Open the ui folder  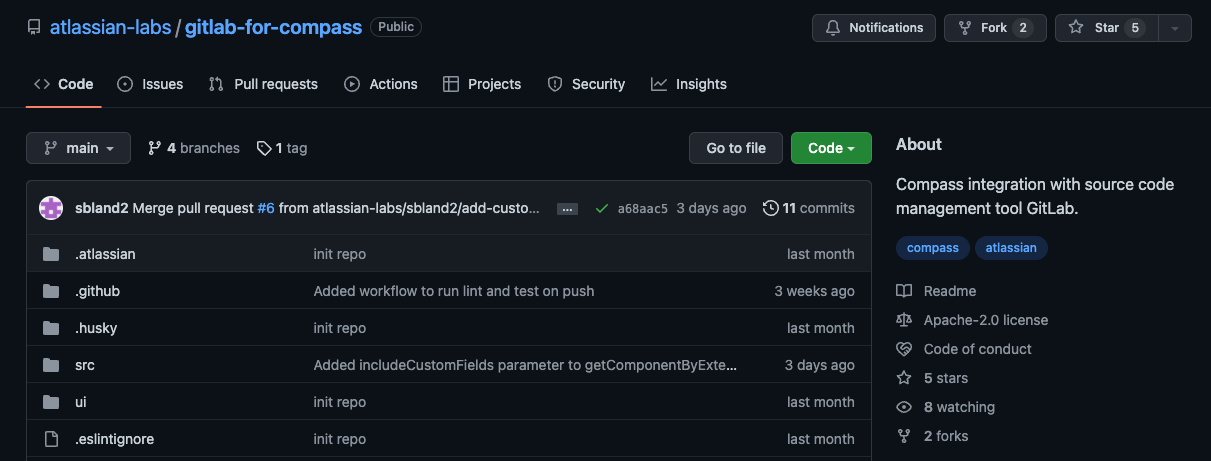(x=81, y=402)
